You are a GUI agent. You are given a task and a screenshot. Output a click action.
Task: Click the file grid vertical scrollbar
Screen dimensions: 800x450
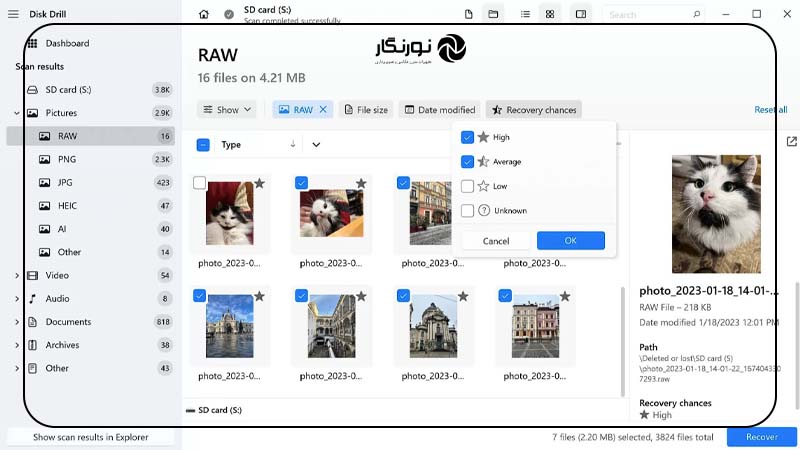click(622, 341)
